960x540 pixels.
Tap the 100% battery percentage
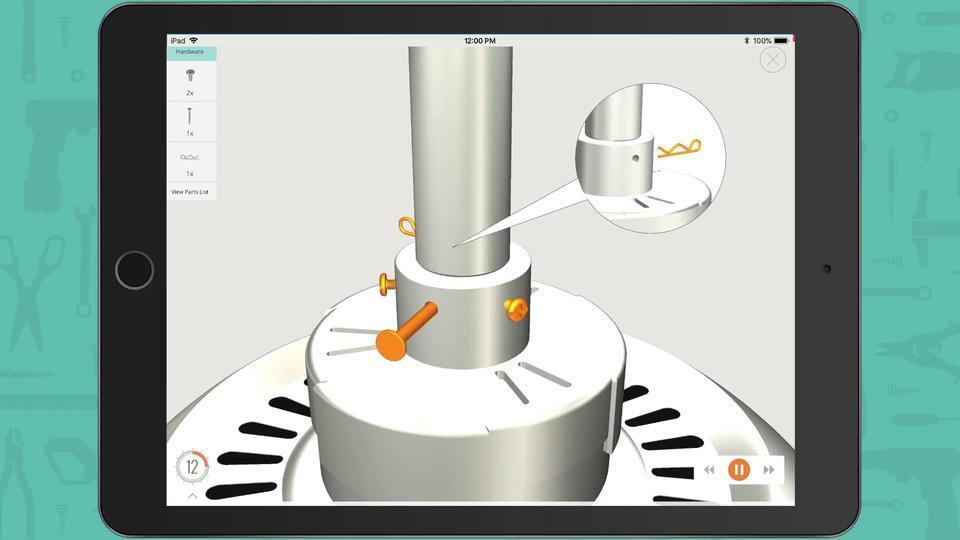[x=762, y=41]
